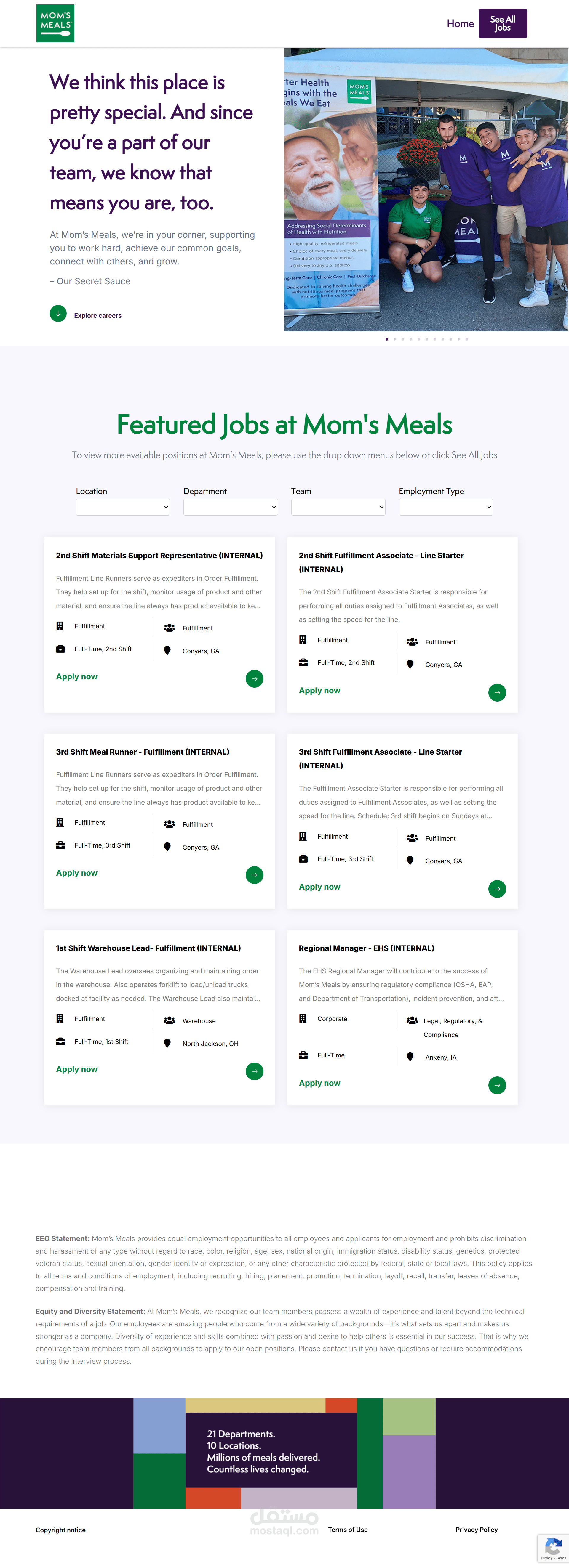
Task: Click briefcase icon in 3rd Shift Meal Runner card
Action: pyautogui.click(x=60, y=845)
